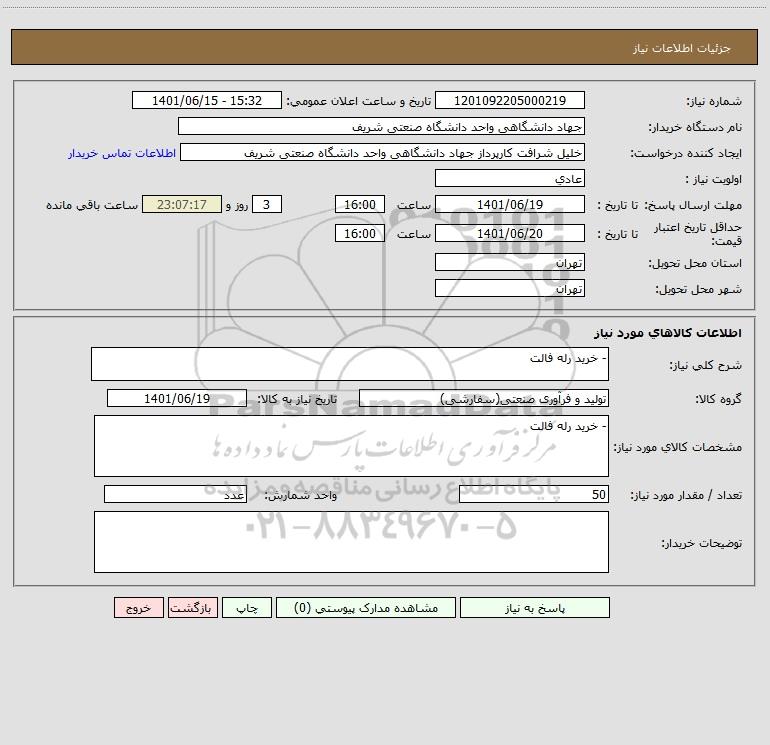Click the خروج exit button
Screen dimensions: 770x745
(138, 607)
